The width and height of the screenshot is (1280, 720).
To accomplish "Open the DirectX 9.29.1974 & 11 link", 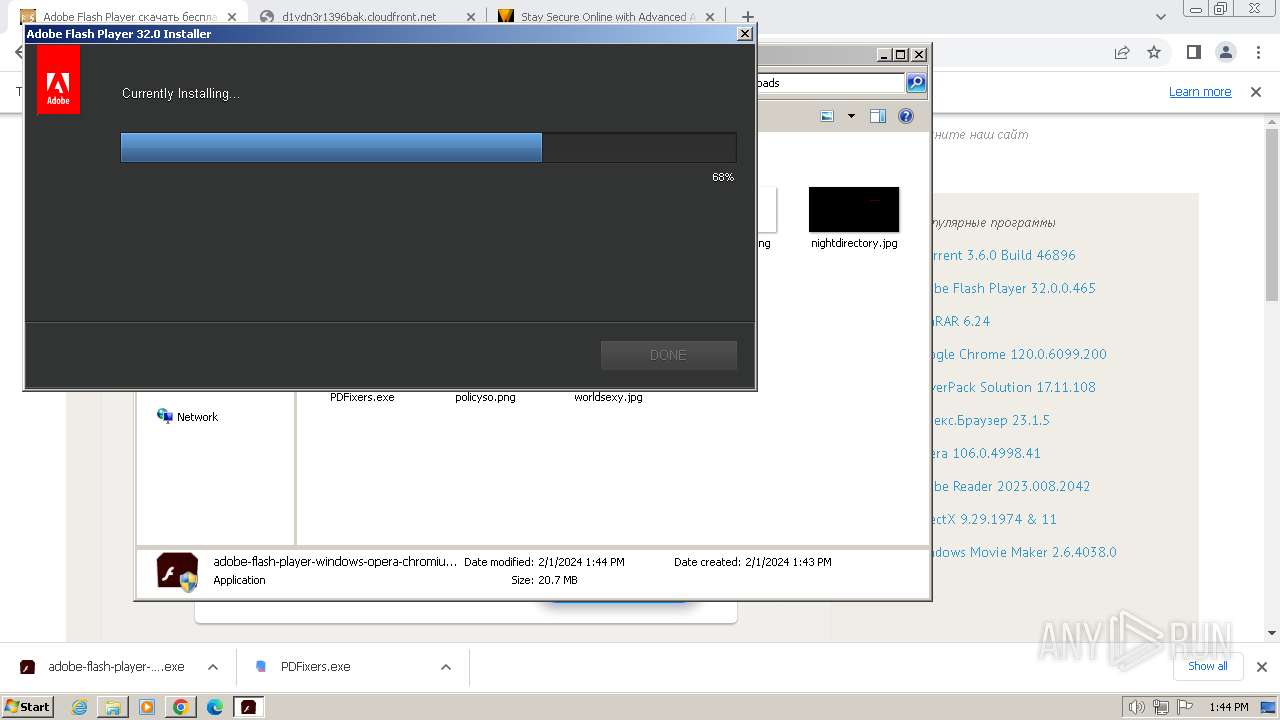I will 994,519.
